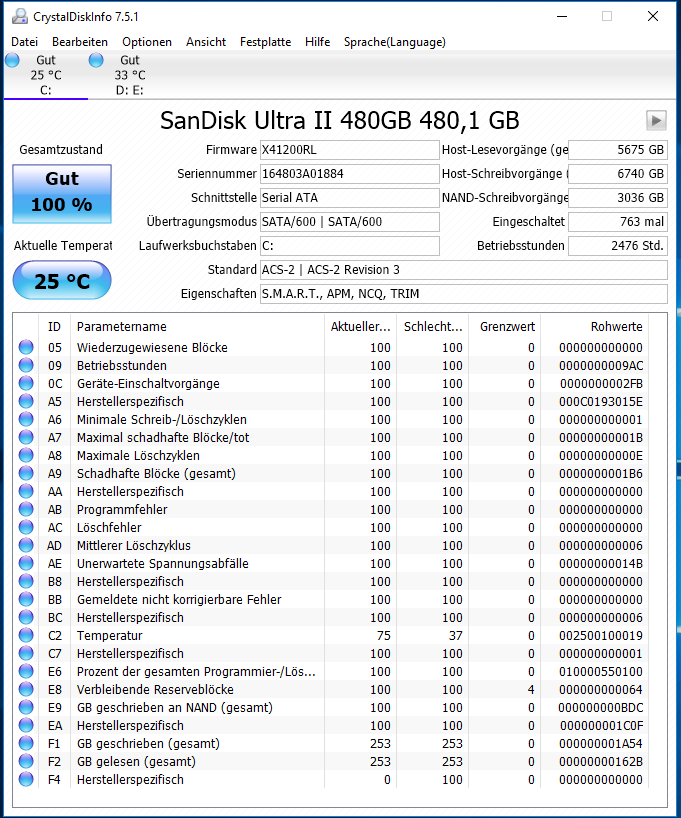Click the NAND-Schreibvorgänge value 3036 GB
The height and width of the screenshot is (818, 681).
tap(618, 198)
